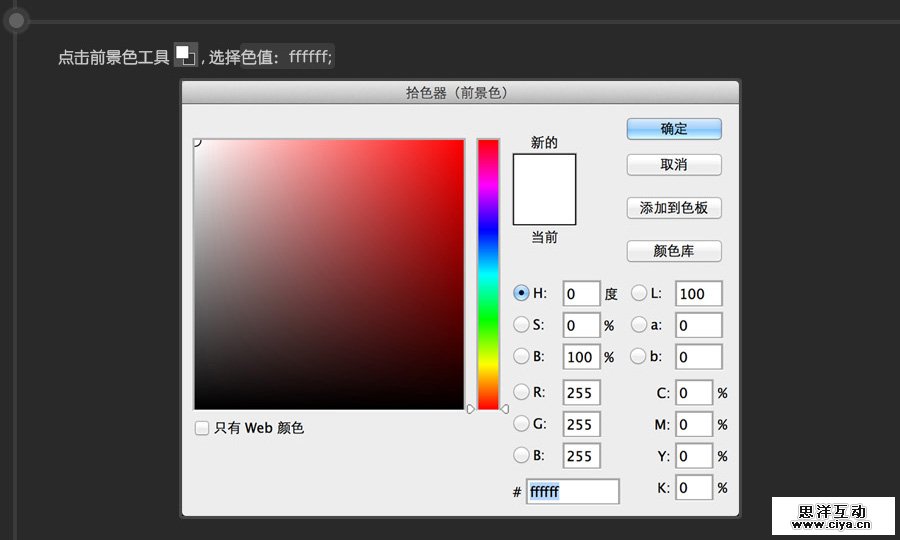Click the foreground color tool icon in the instruction text

pos(186,55)
